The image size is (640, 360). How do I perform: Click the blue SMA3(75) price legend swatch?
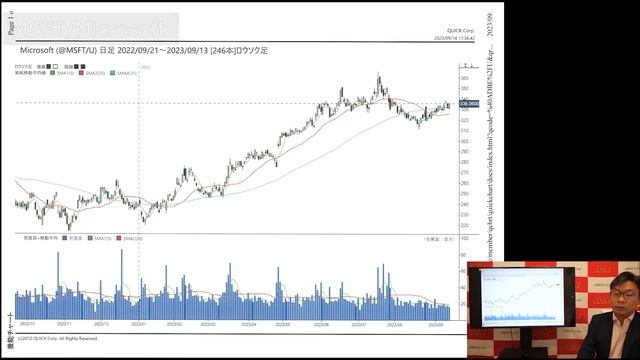tap(113, 73)
